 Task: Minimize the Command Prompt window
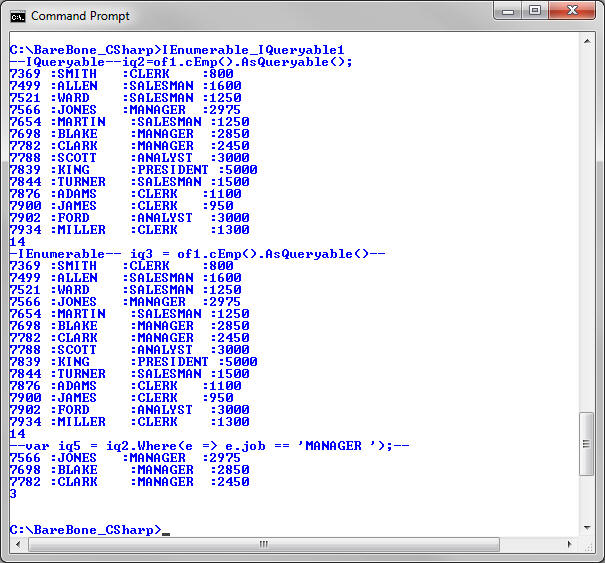(x=507, y=12)
